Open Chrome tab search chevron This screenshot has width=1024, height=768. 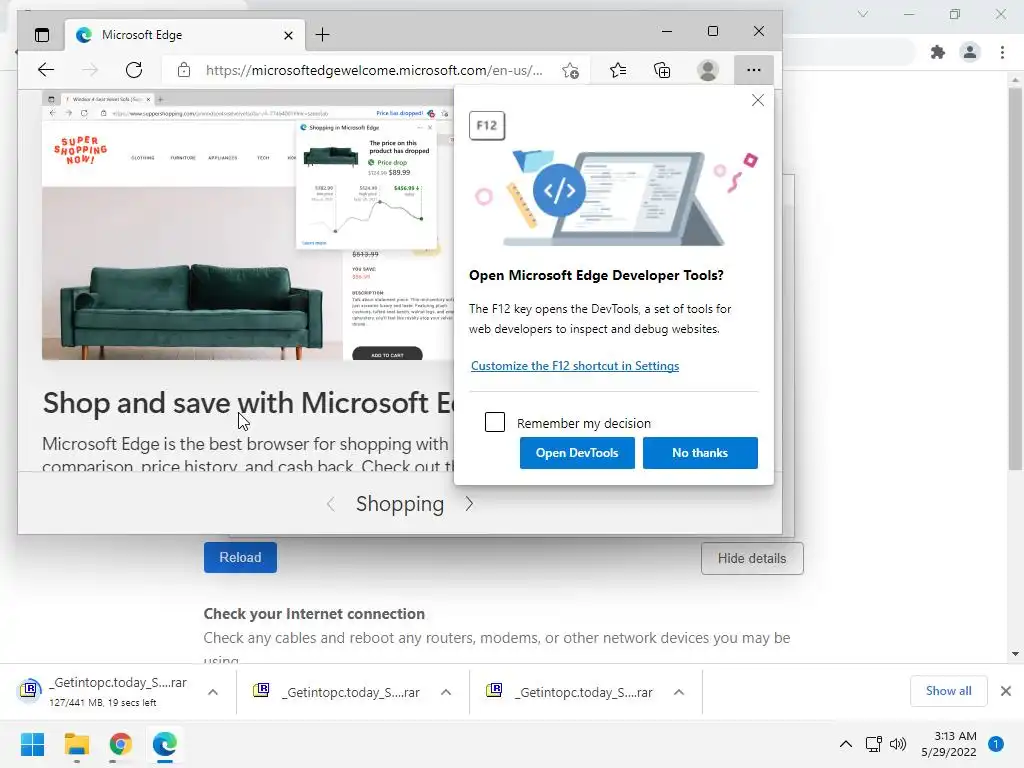point(863,14)
